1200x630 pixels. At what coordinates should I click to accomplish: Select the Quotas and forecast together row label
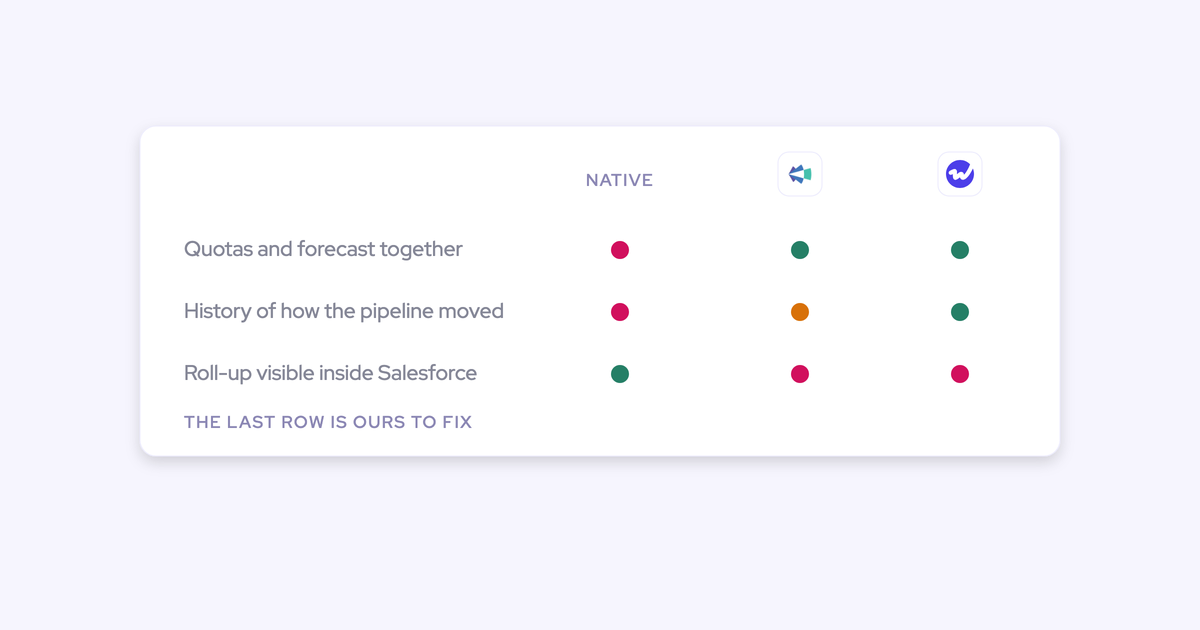[323, 249]
